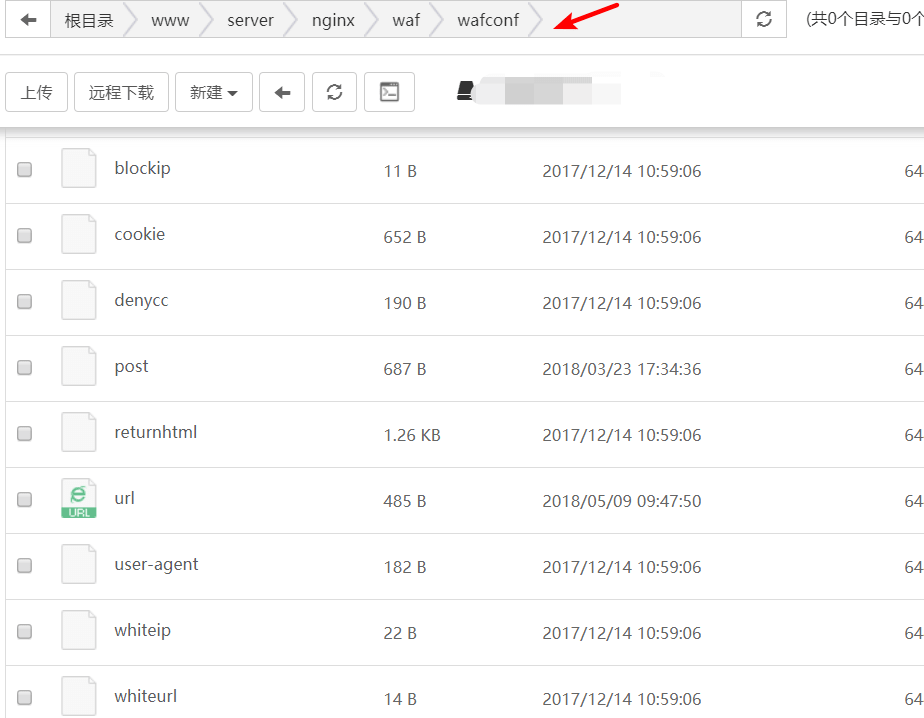Tick the checkbox for blockip
924x718 pixels.
(x=24, y=170)
